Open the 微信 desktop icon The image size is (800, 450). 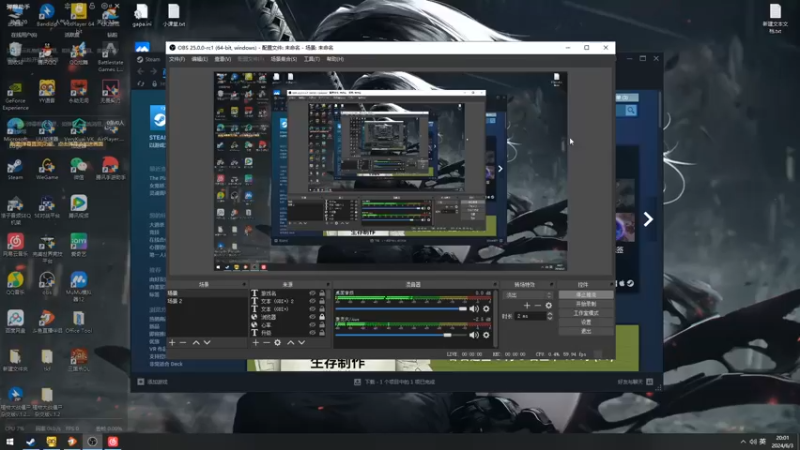(79, 169)
